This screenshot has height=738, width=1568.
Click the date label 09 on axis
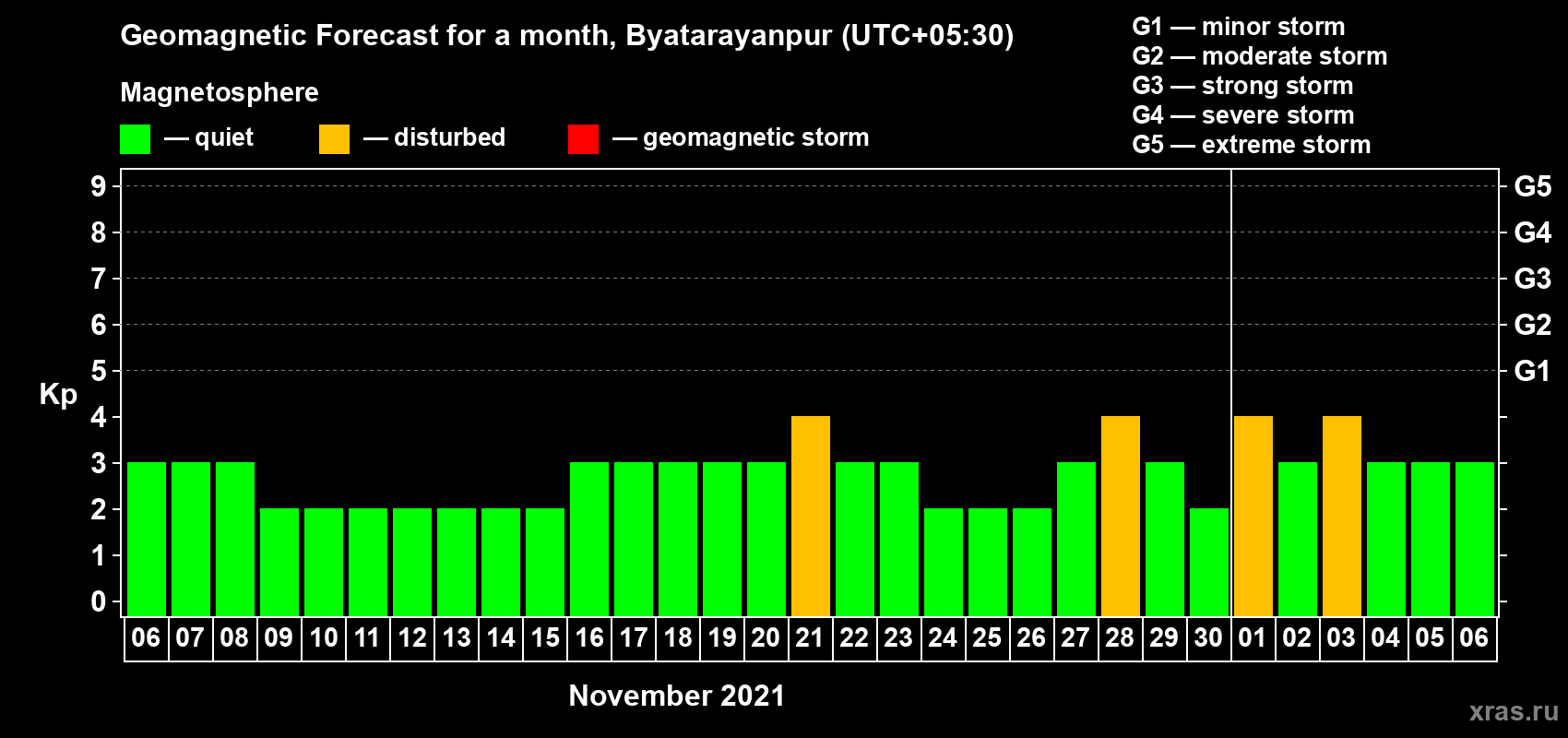click(x=279, y=637)
